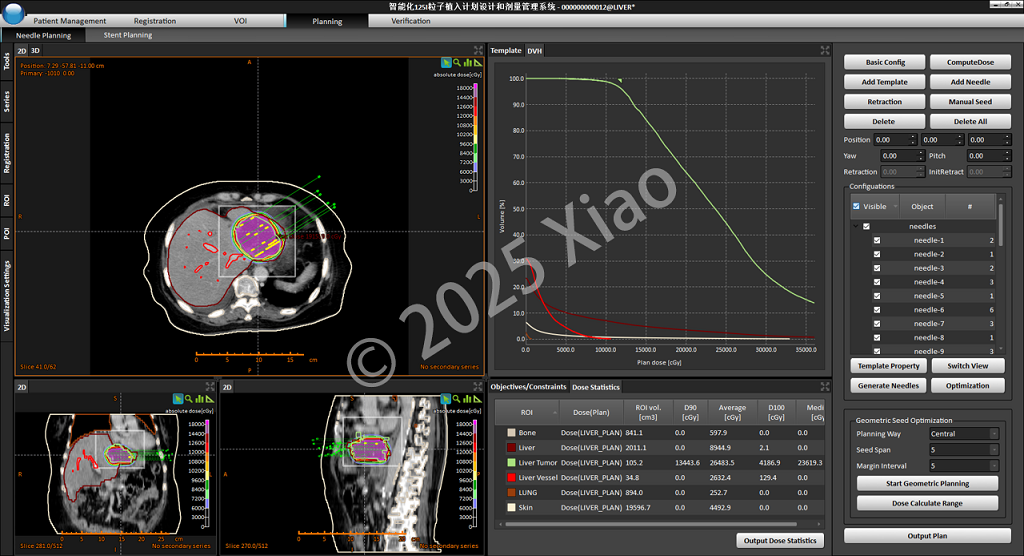The width and height of the screenshot is (1024, 556).
Task: Select the pointer tool in axial view
Action: (x=446, y=63)
